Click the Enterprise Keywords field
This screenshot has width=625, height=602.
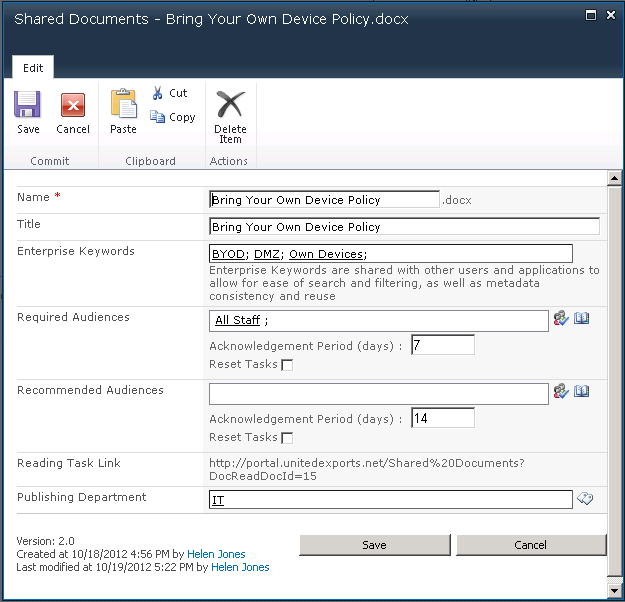(391, 254)
